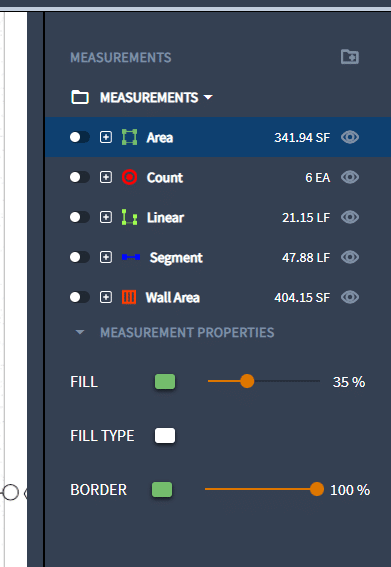This screenshot has width=391, height=567.
Task: Click the MEASUREMENTS folder name text
Action: [x=149, y=98]
